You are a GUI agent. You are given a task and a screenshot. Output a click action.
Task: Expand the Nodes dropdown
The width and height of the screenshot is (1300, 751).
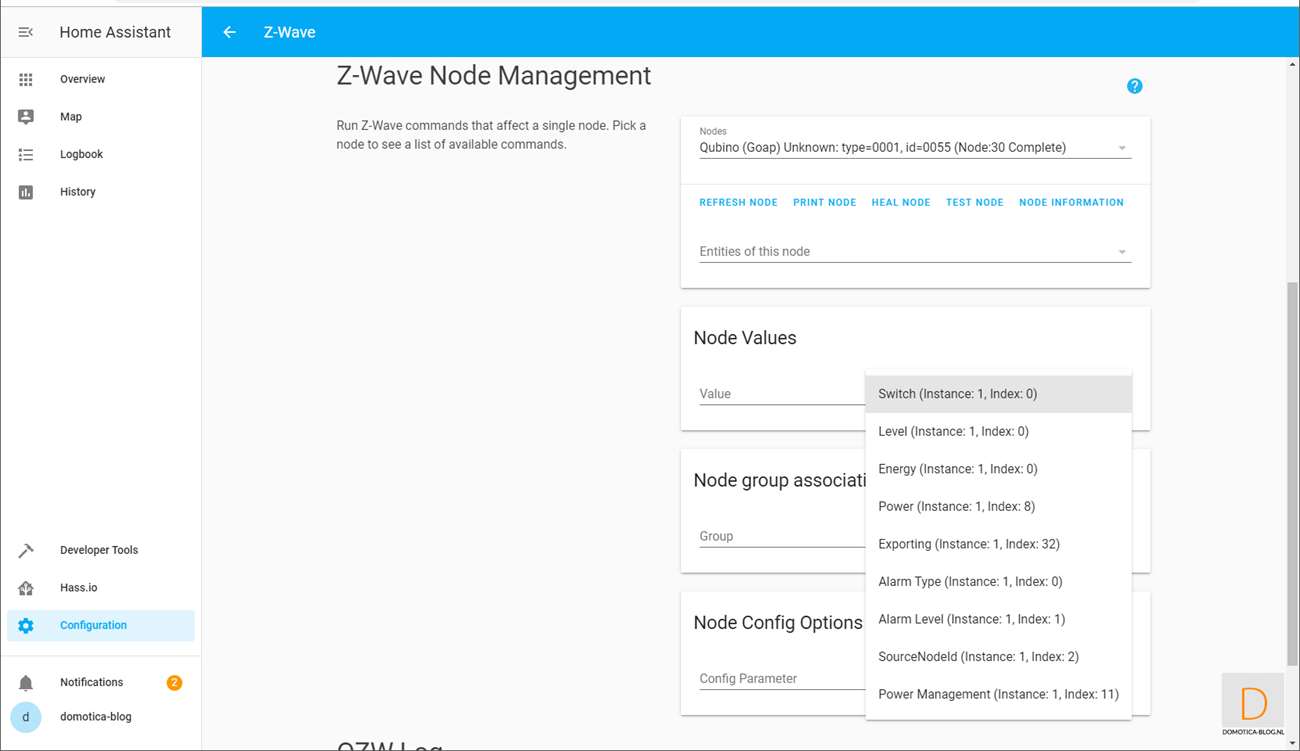click(1121, 148)
